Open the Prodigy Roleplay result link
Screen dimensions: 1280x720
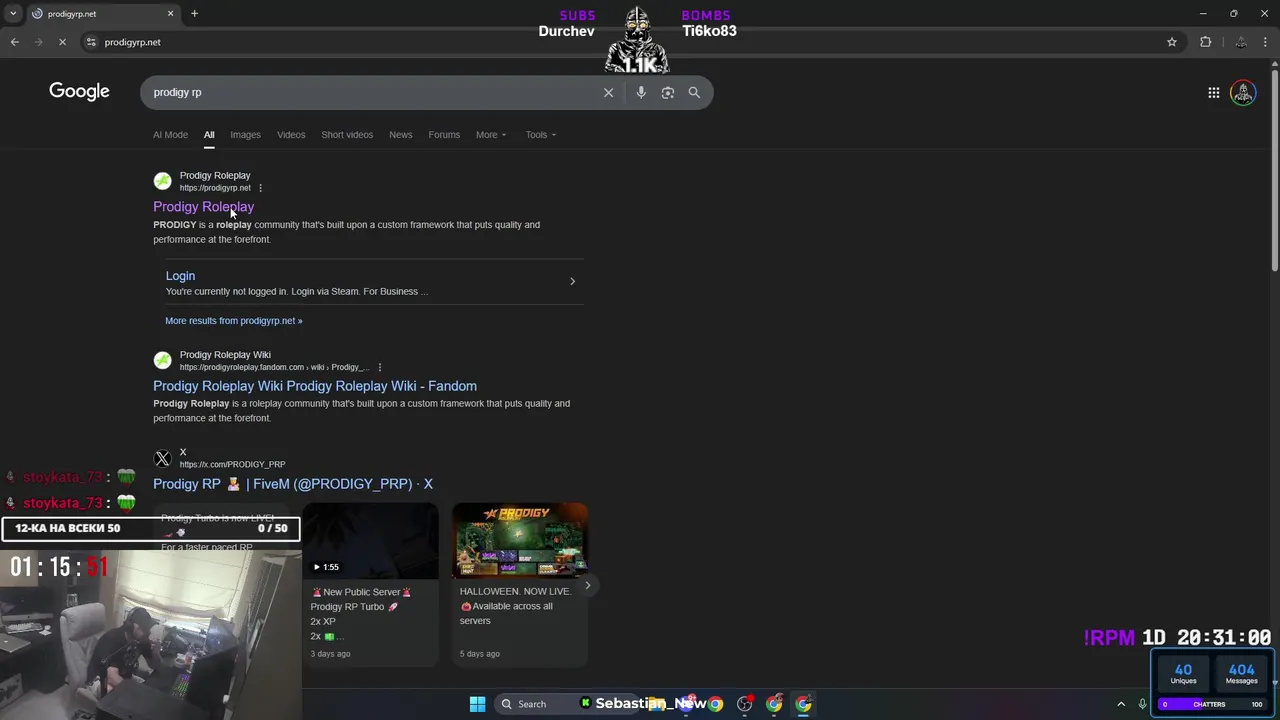tap(203, 207)
